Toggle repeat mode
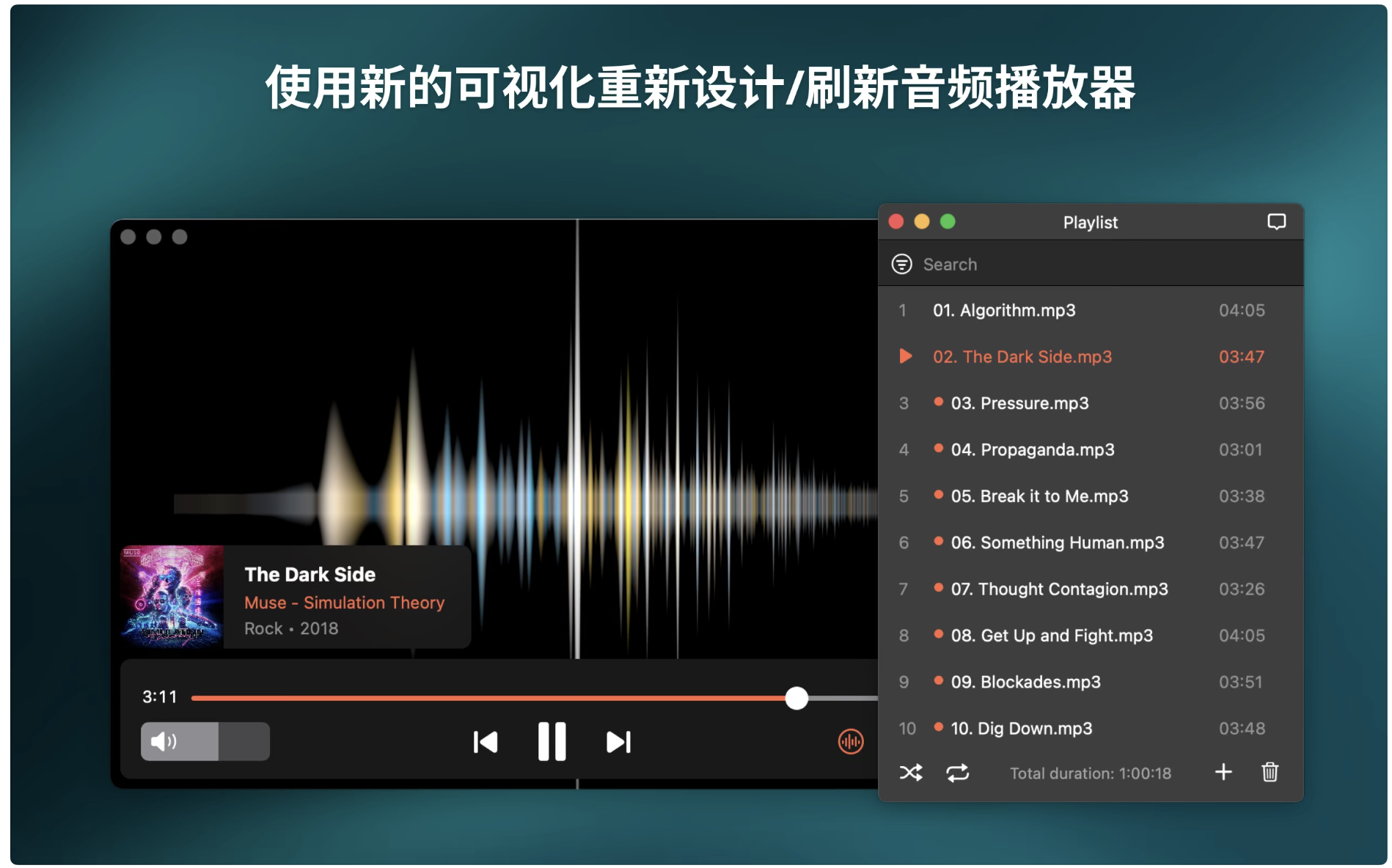The width and height of the screenshot is (1392, 868). 957,772
